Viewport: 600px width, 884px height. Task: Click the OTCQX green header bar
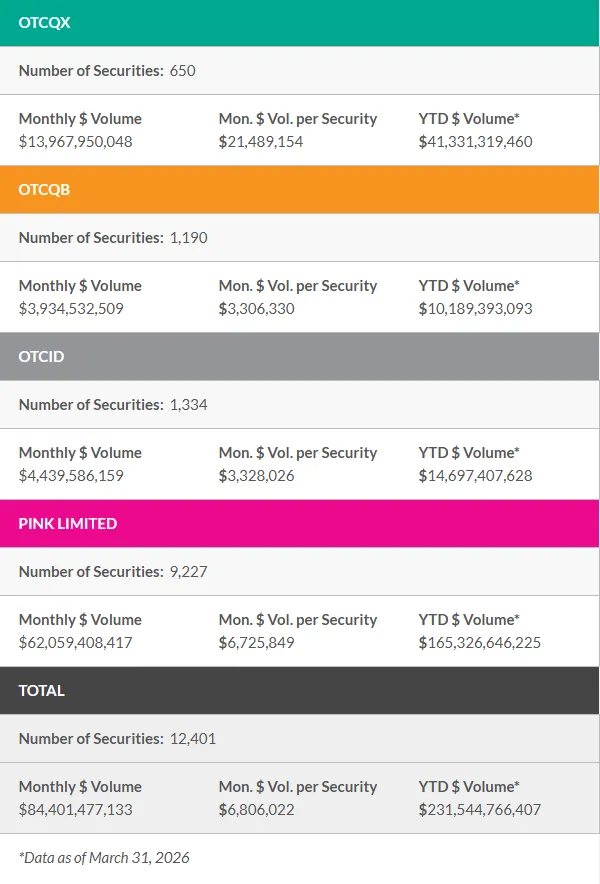[300, 23]
